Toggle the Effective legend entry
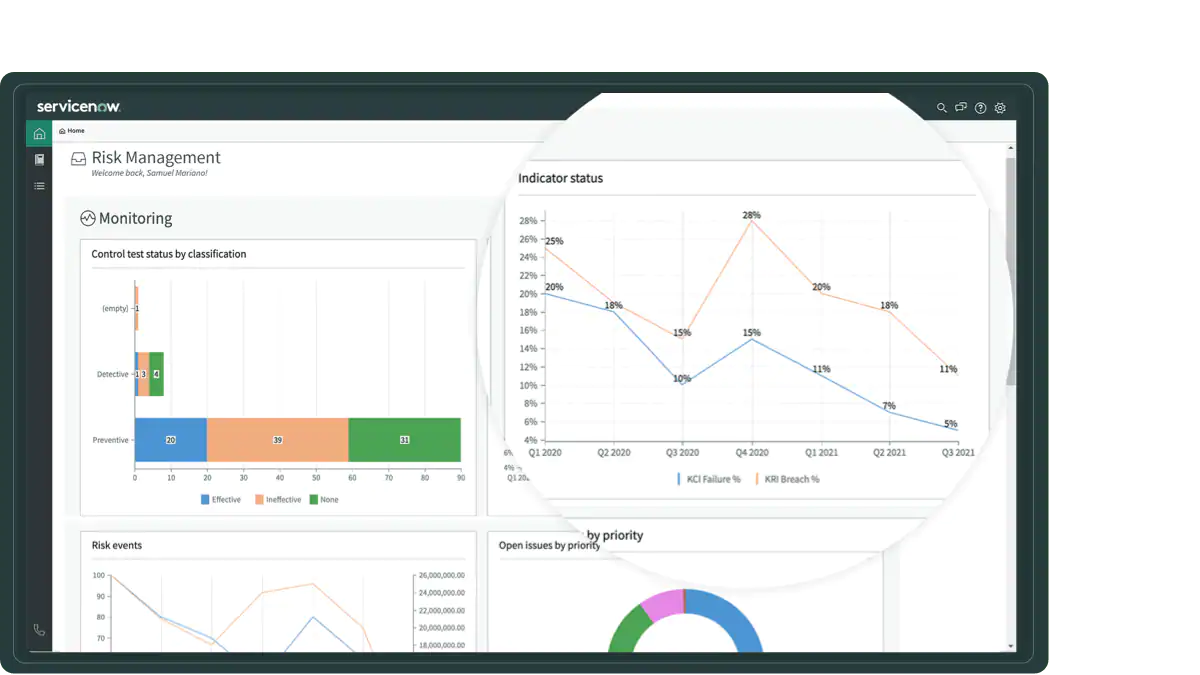This screenshot has width=1200, height=675. pos(220,499)
